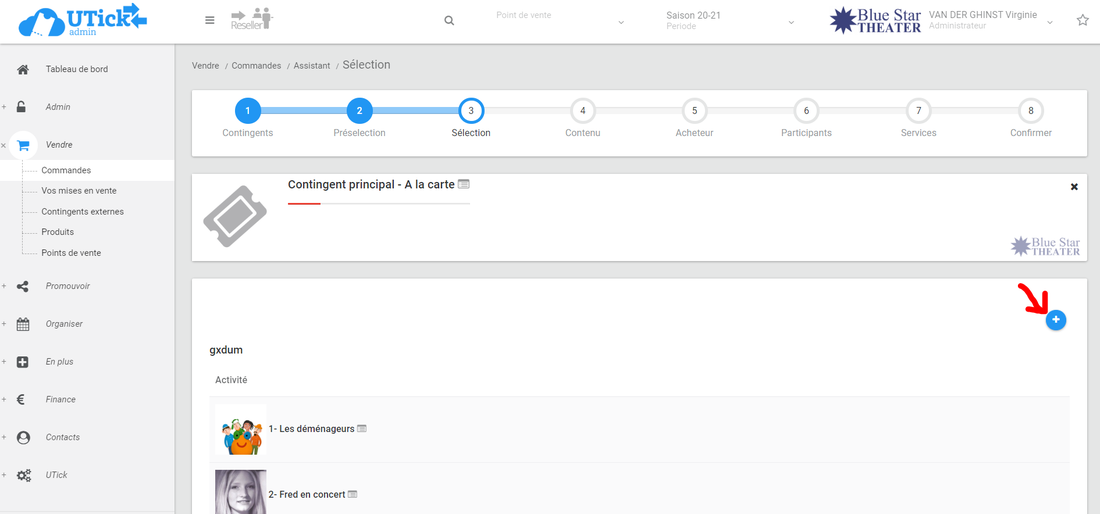Select Contingents externes in sidebar
The height and width of the screenshot is (514, 1100).
point(82,212)
